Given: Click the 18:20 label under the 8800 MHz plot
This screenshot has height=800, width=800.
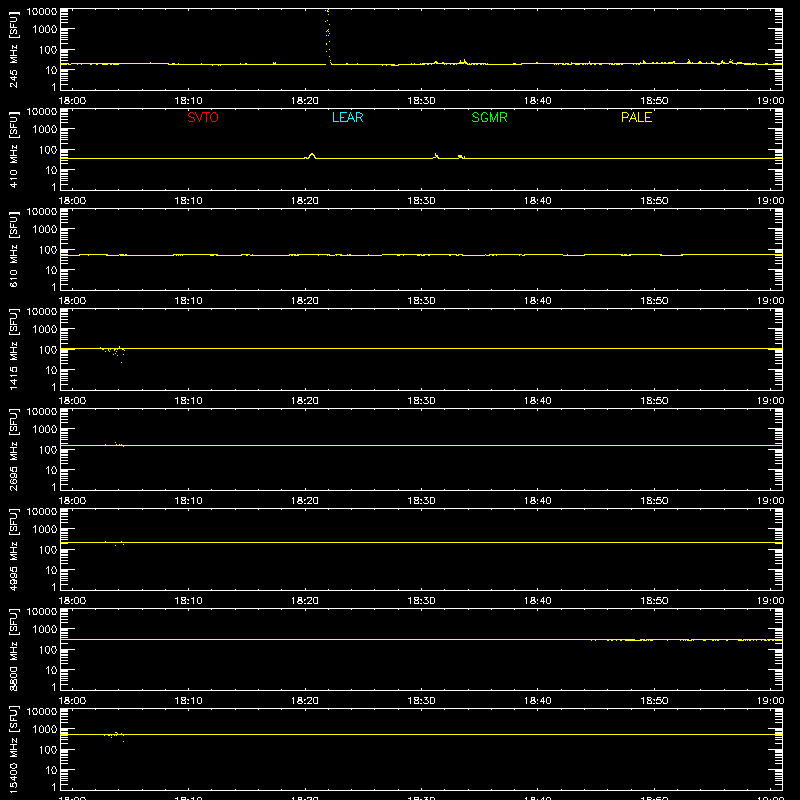Looking at the screenshot, I should point(305,701).
